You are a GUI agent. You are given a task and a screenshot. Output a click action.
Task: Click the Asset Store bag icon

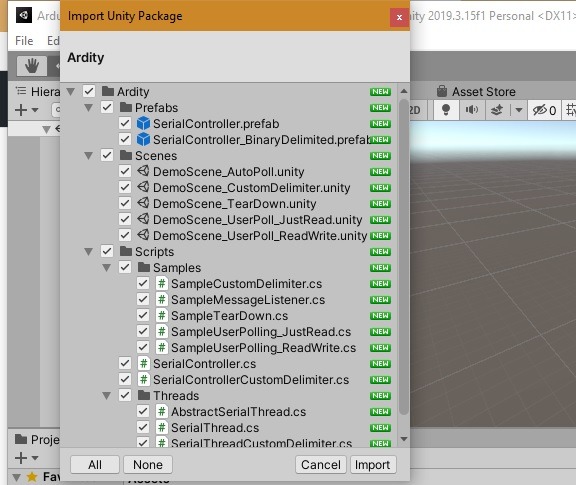pos(442,91)
